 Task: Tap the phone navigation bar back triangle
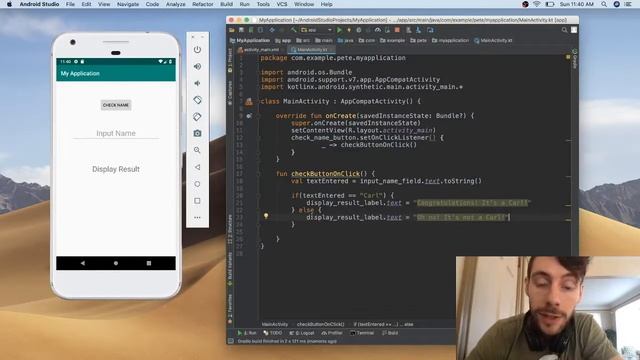[x=83, y=263]
